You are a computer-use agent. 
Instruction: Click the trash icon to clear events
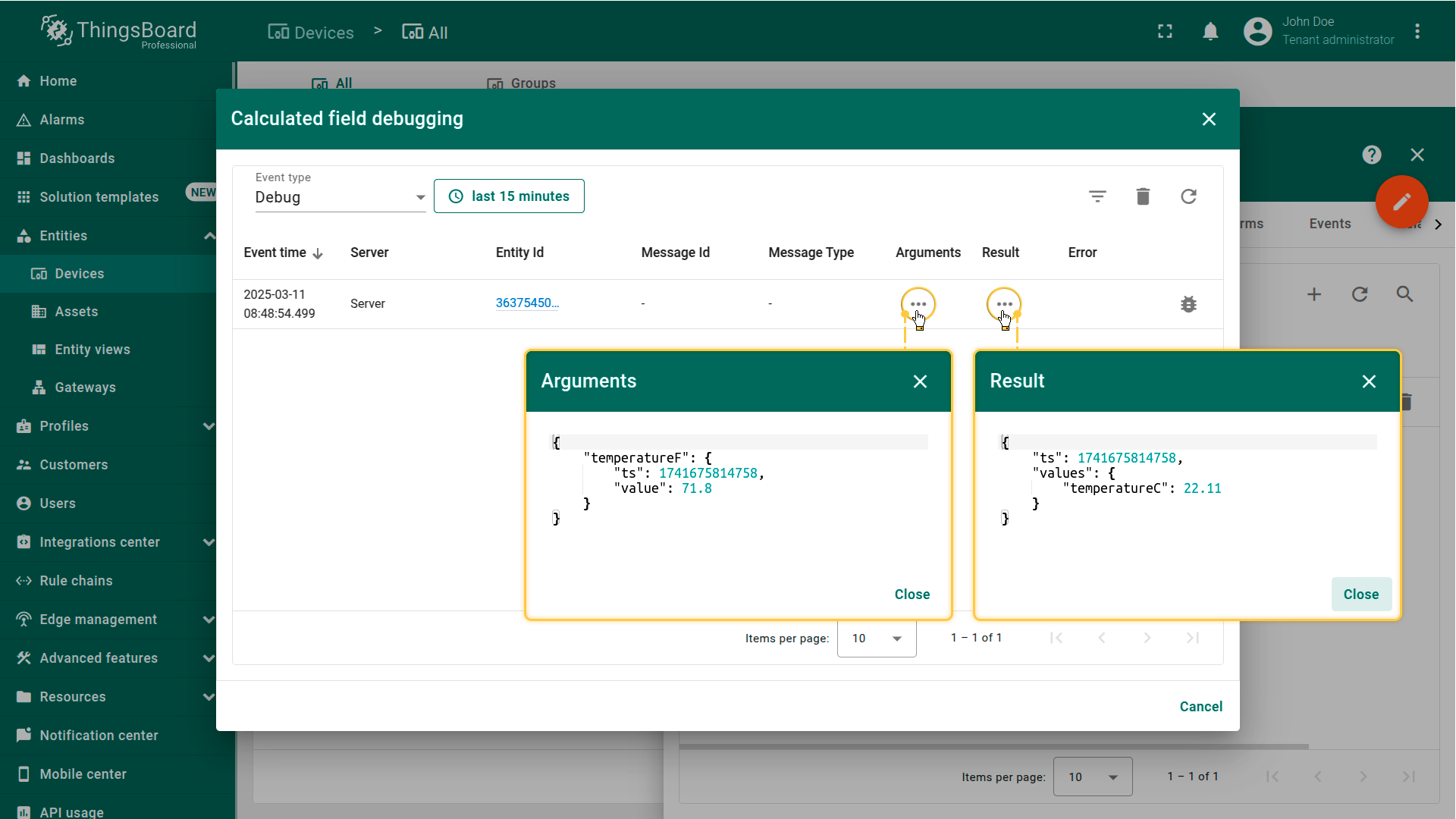point(1143,196)
